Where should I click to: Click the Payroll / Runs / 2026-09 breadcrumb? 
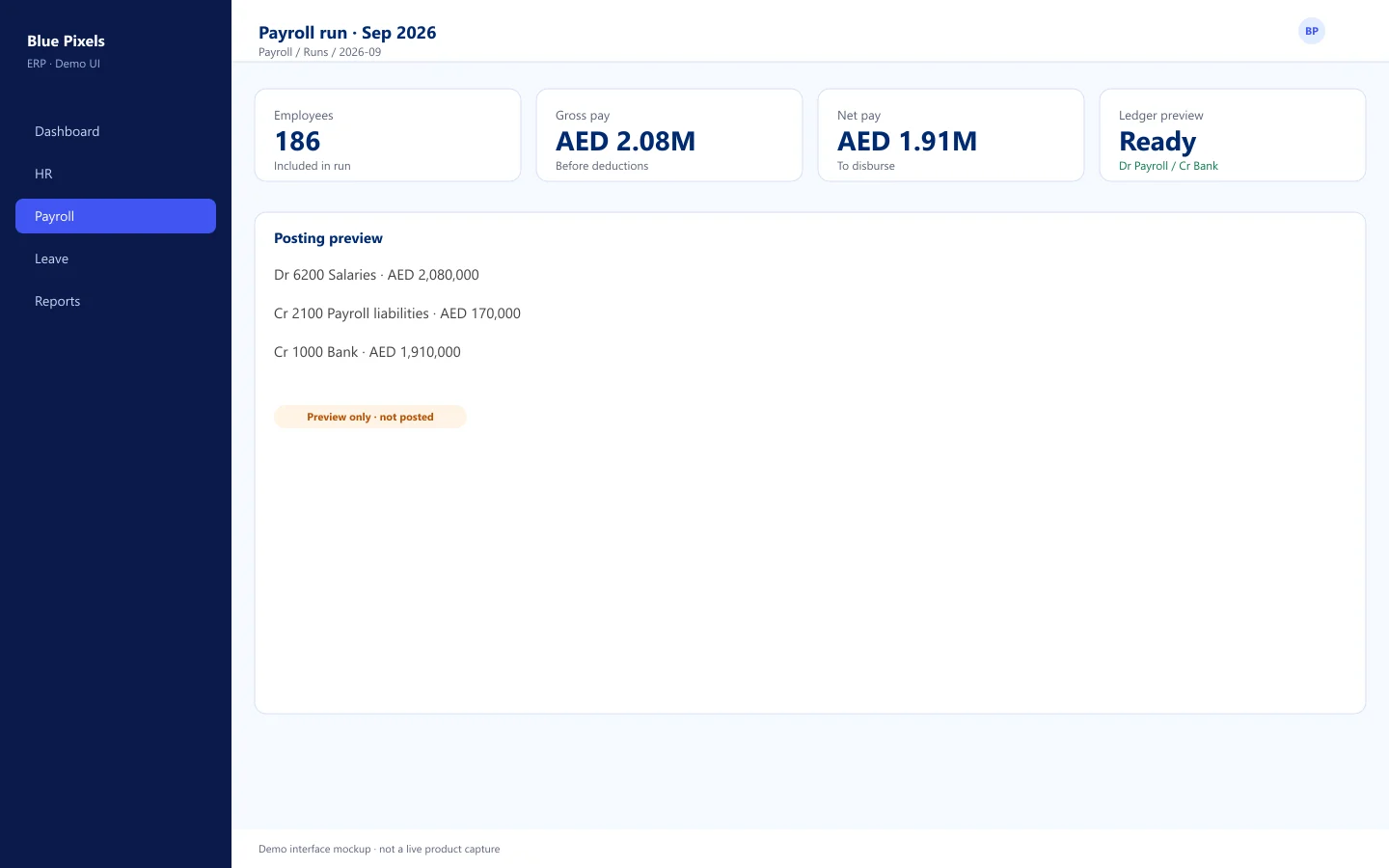coord(319,52)
